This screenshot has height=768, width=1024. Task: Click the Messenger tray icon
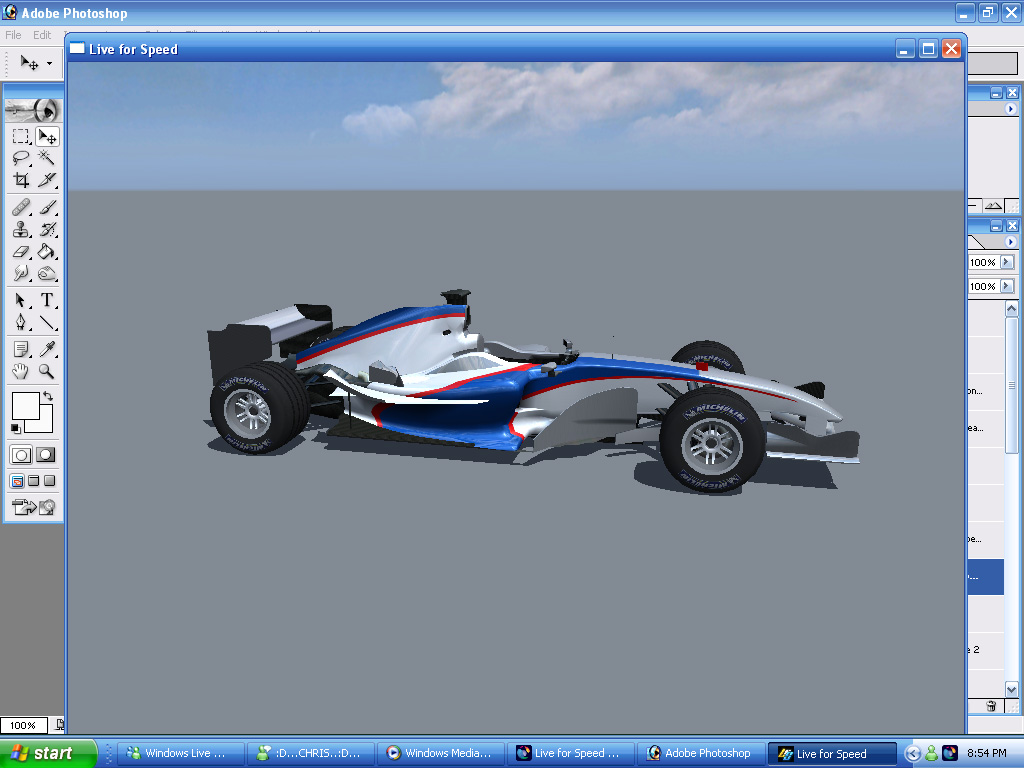click(931, 754)
